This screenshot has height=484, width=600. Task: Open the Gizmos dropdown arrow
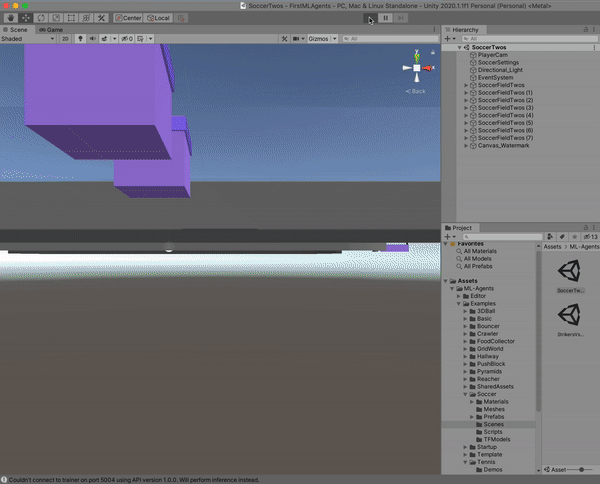pyautogui.click(x=334, y=39)
